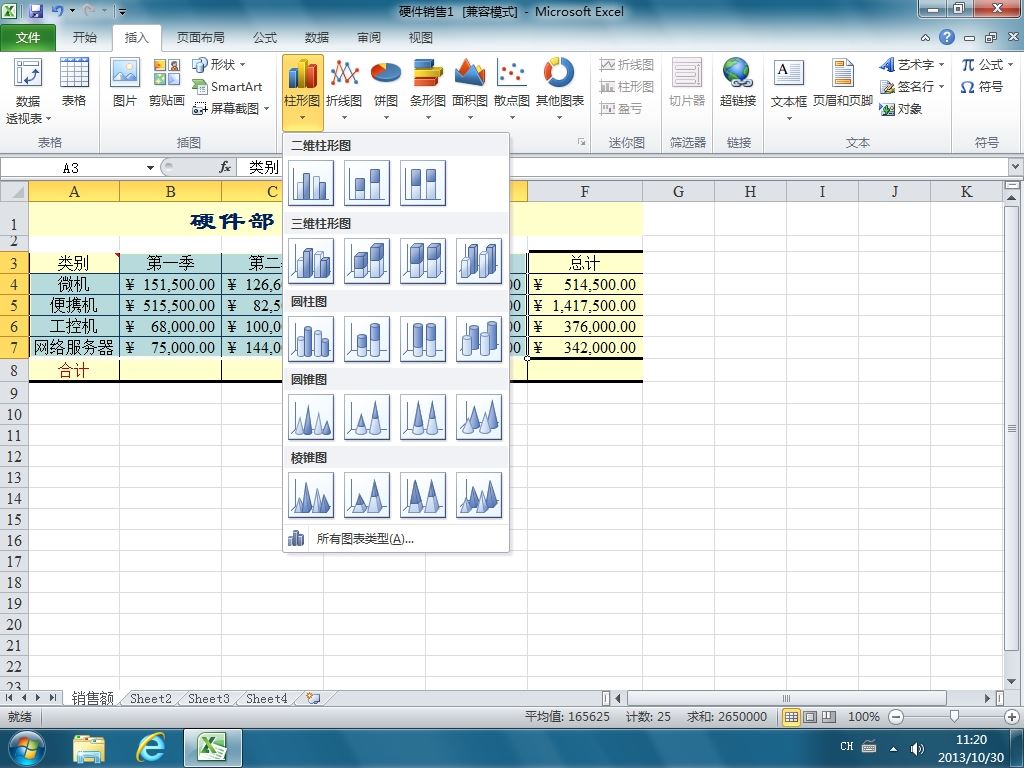Choose the 3D clustered column chart

(x=311, y=261)
